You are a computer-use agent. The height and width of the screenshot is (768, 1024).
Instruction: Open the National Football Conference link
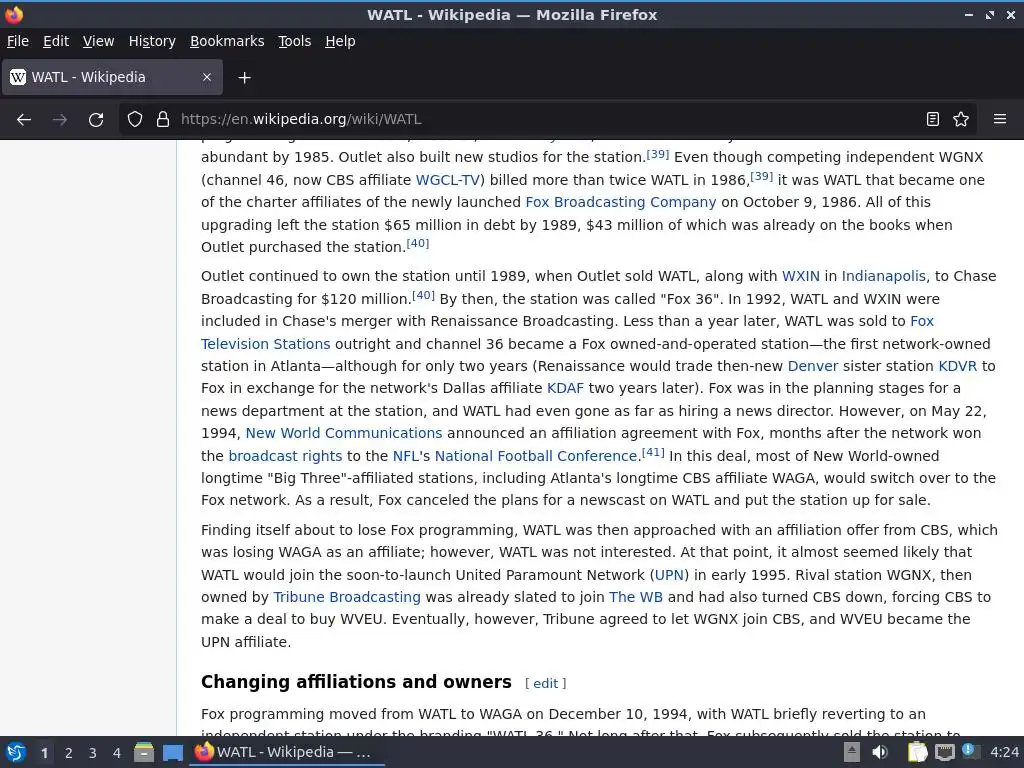(536, 456)
